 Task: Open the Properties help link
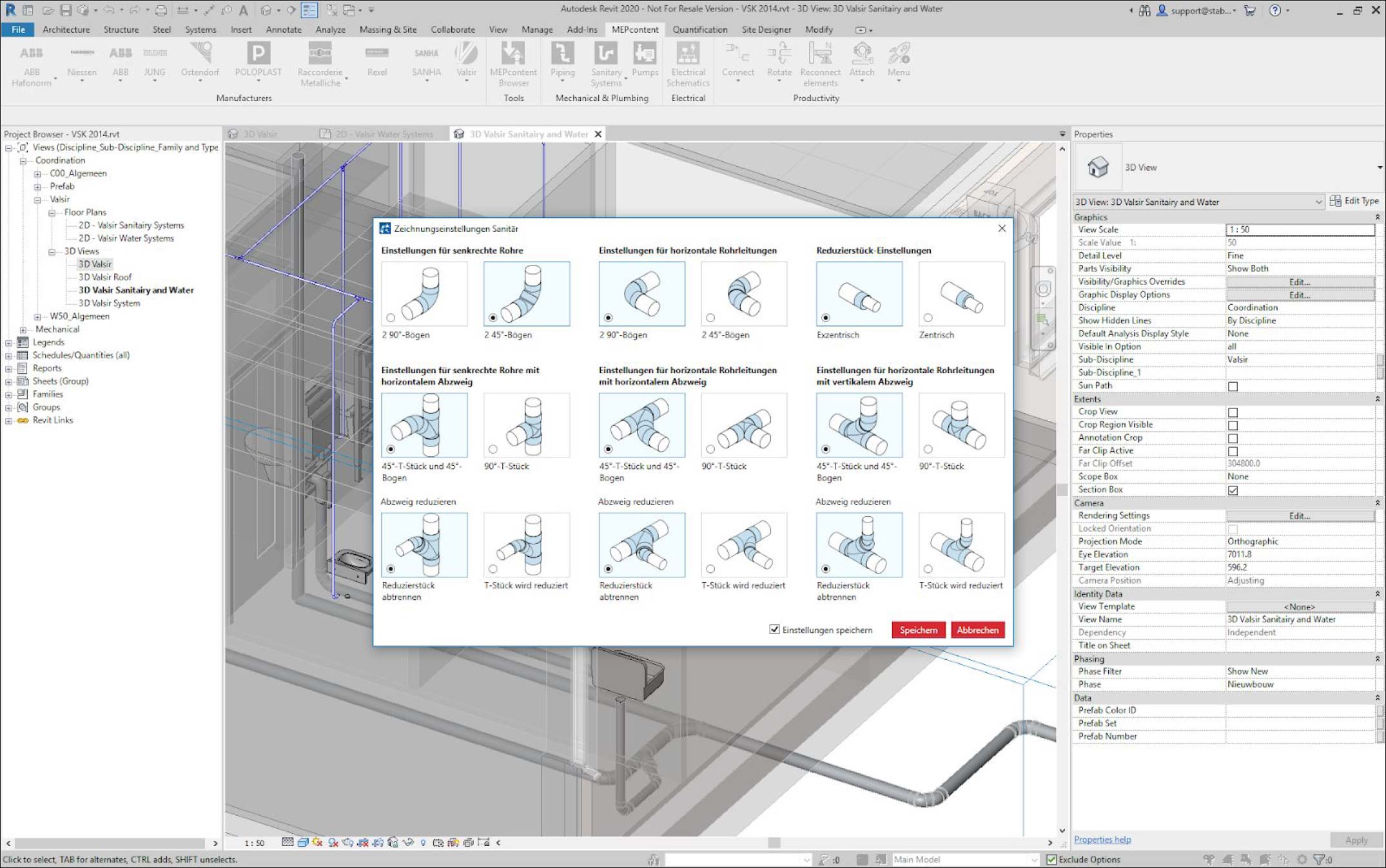(x=1102, y=839)
